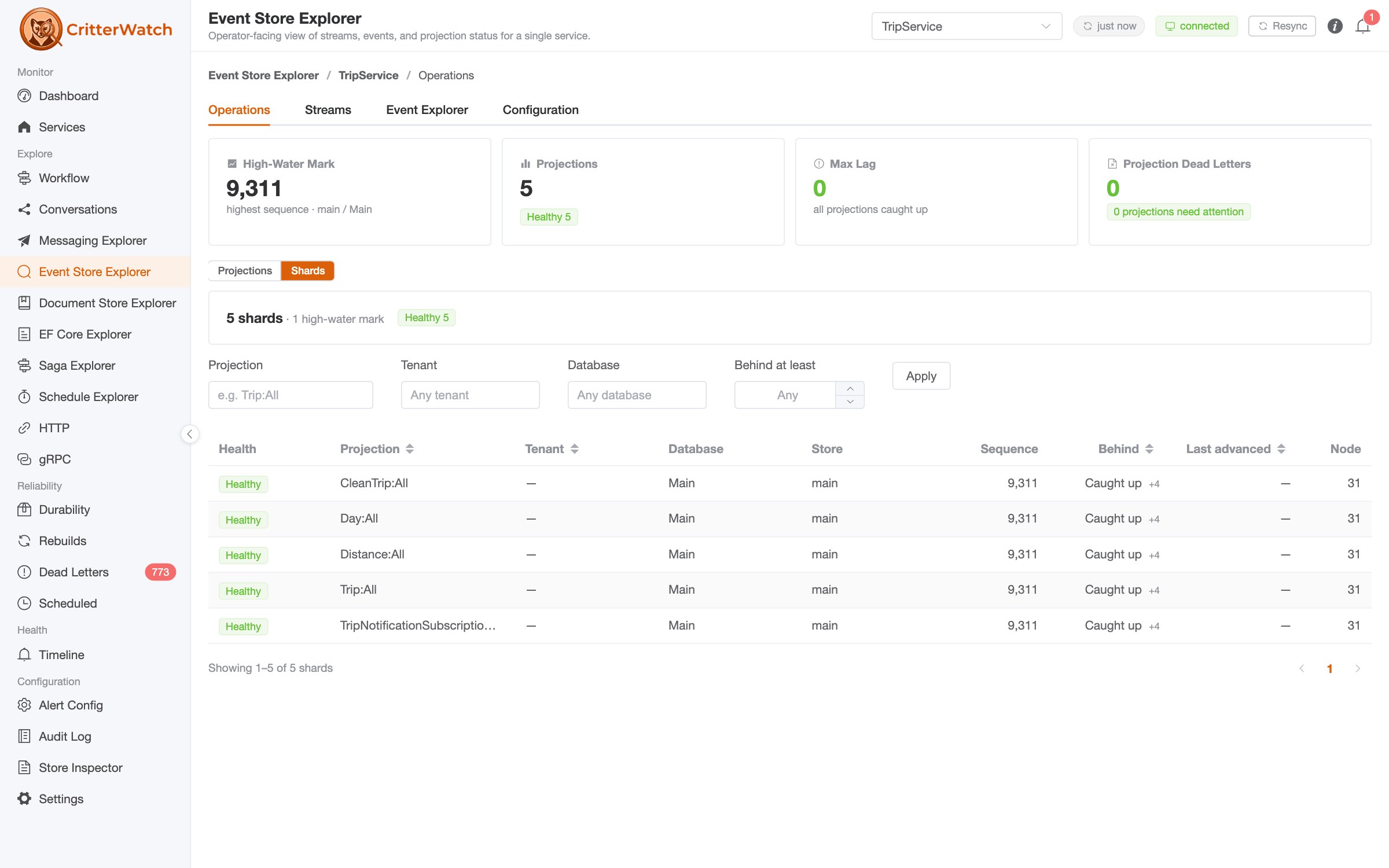Click the info icon in header

point(1335,27)
